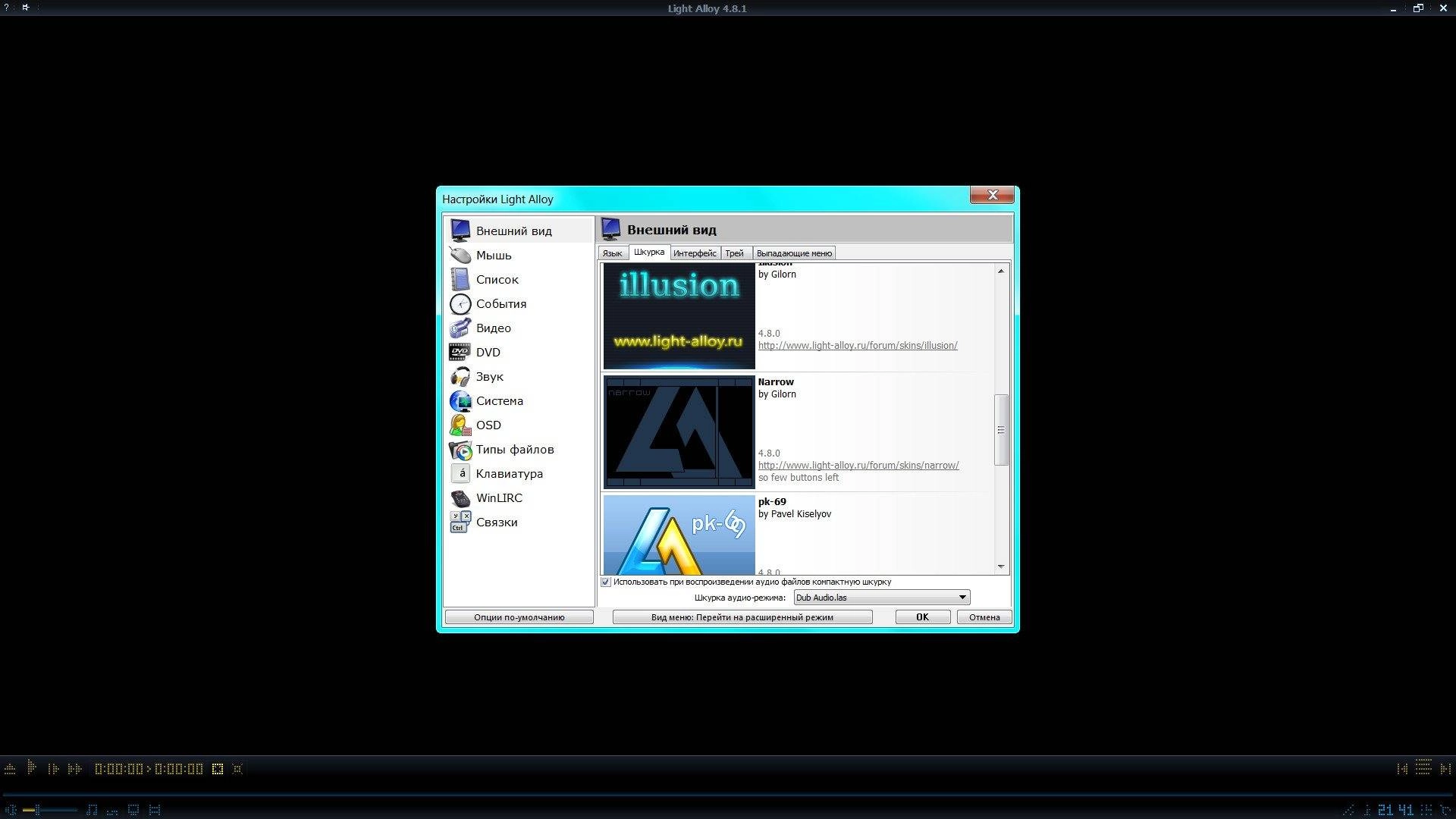Image resolution: width=1456 pixels, height=819 pixels.
Task: Close the Настройки Light Alloy dialog
Action: (x=992, y=195)
